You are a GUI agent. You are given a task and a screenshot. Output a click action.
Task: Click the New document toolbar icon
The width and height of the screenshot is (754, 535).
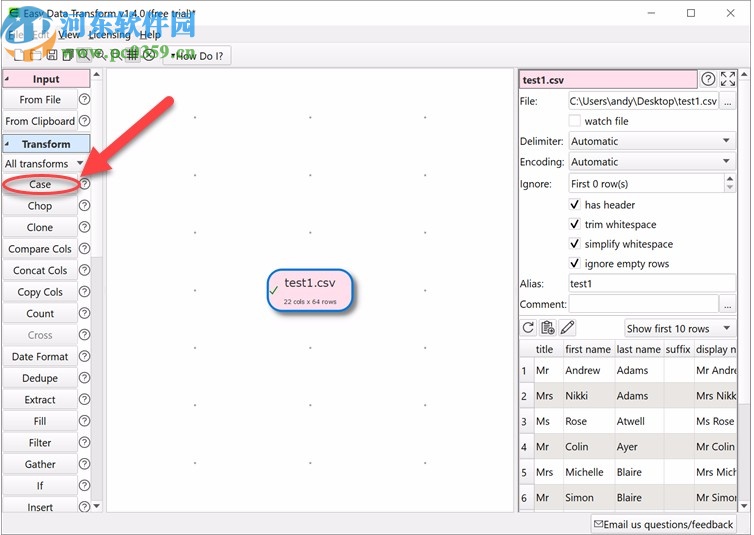click(x=18, y=55)
